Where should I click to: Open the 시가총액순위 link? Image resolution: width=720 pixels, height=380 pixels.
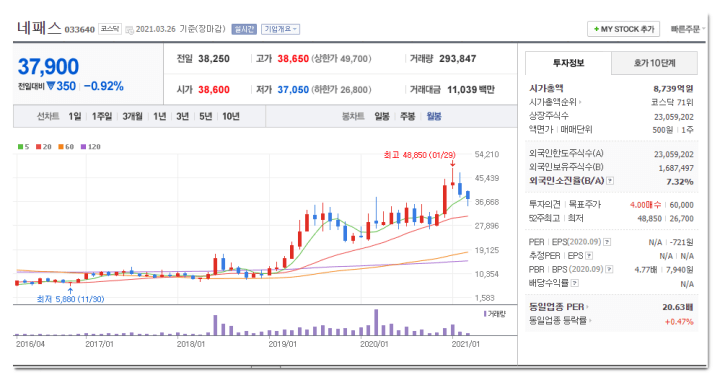pos(555,102)
